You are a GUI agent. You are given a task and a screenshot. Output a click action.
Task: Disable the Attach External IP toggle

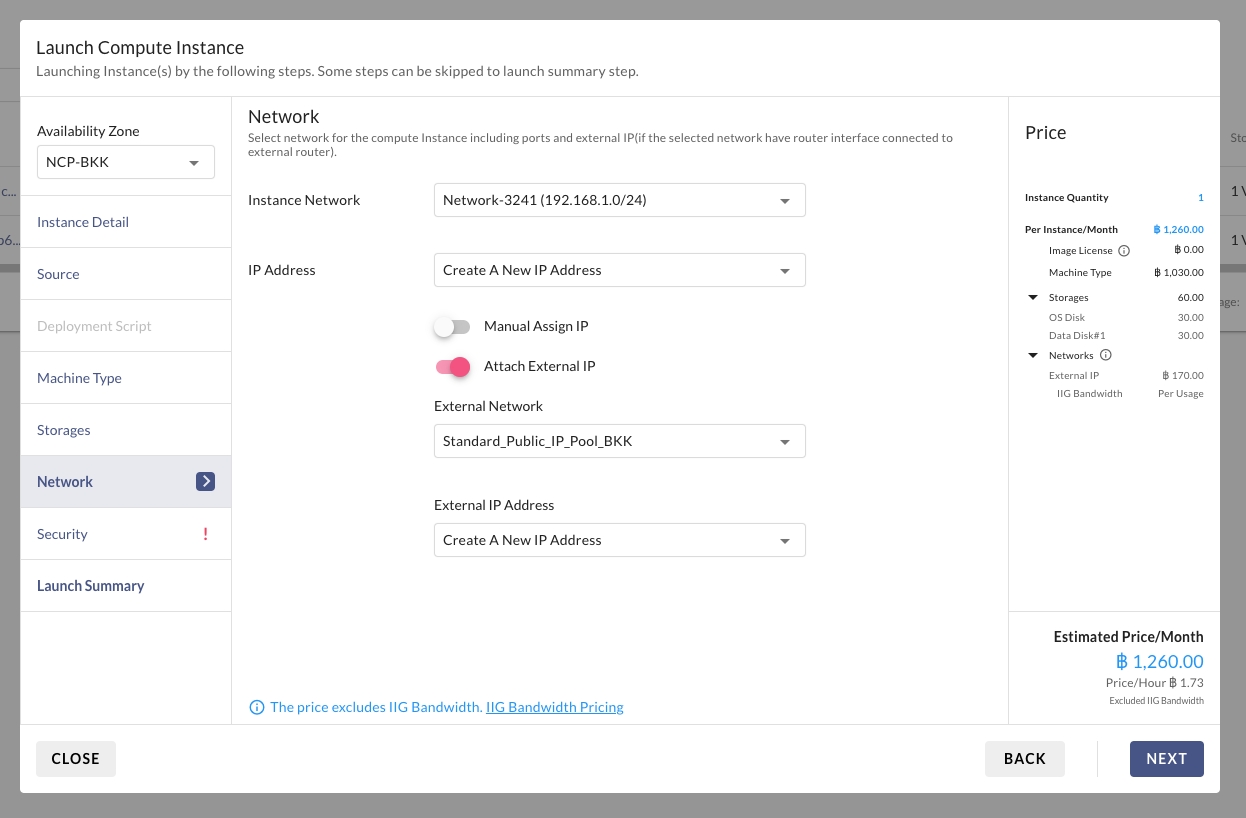452,367
